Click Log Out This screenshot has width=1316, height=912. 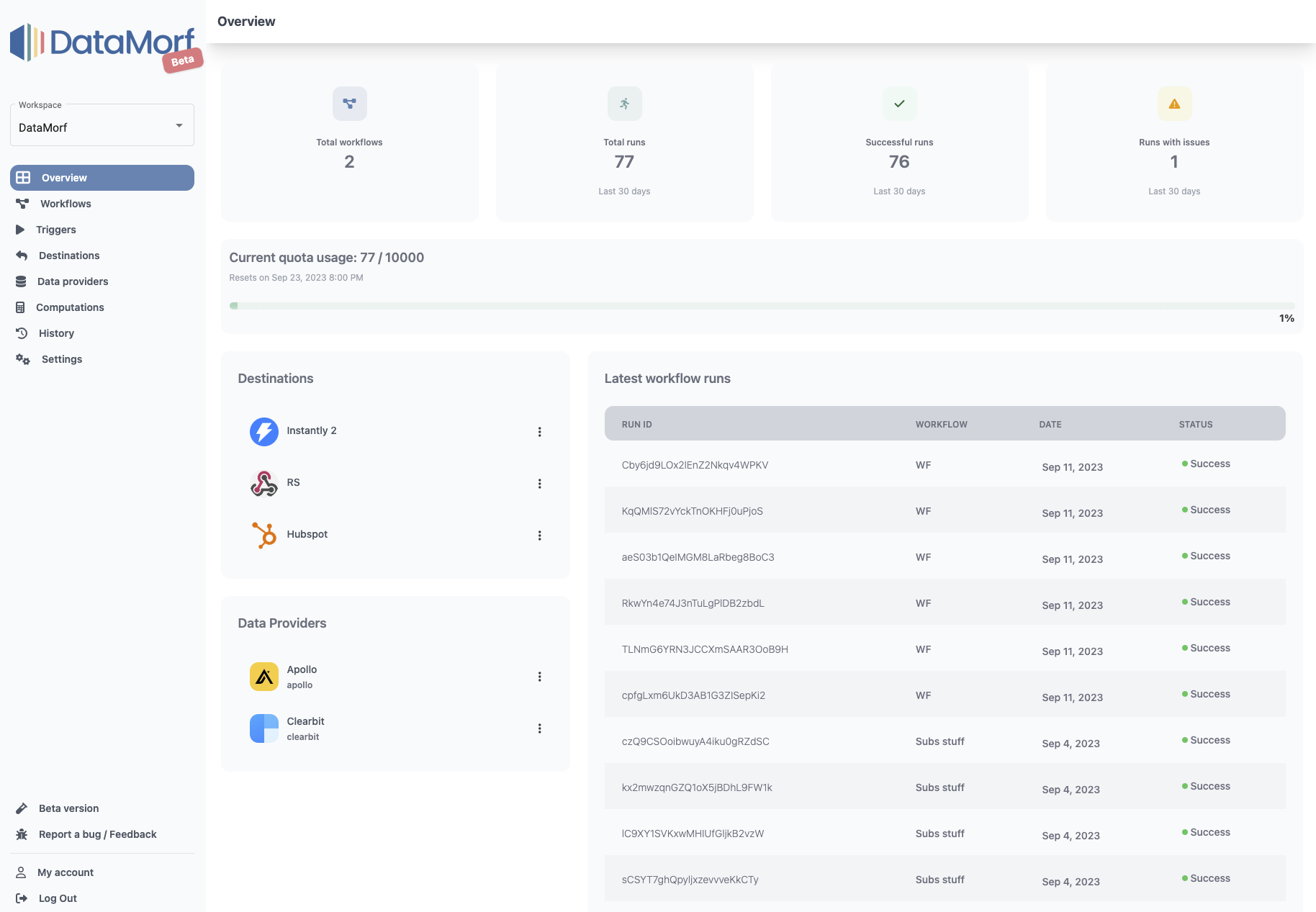[102, 898]
